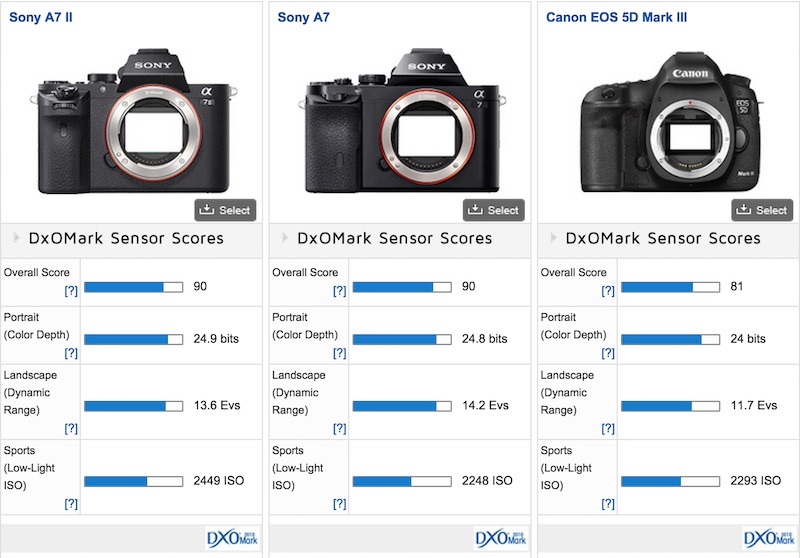The image size is (800, 558).
Task: Open Landscape help [?] for Sony A7 II
Action: pos(71,428)
